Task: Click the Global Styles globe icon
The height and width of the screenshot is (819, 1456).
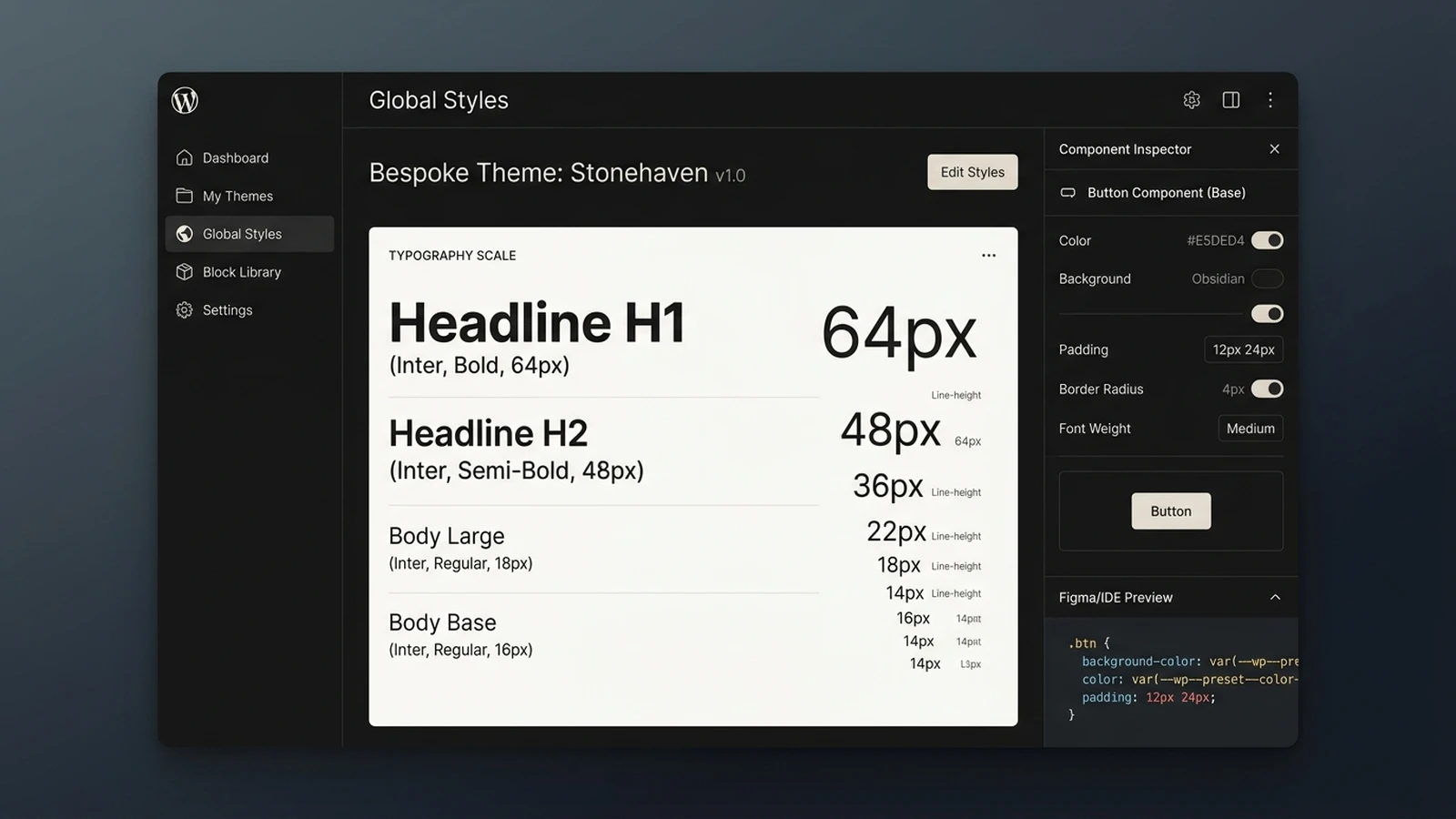Action: (185, 234)
